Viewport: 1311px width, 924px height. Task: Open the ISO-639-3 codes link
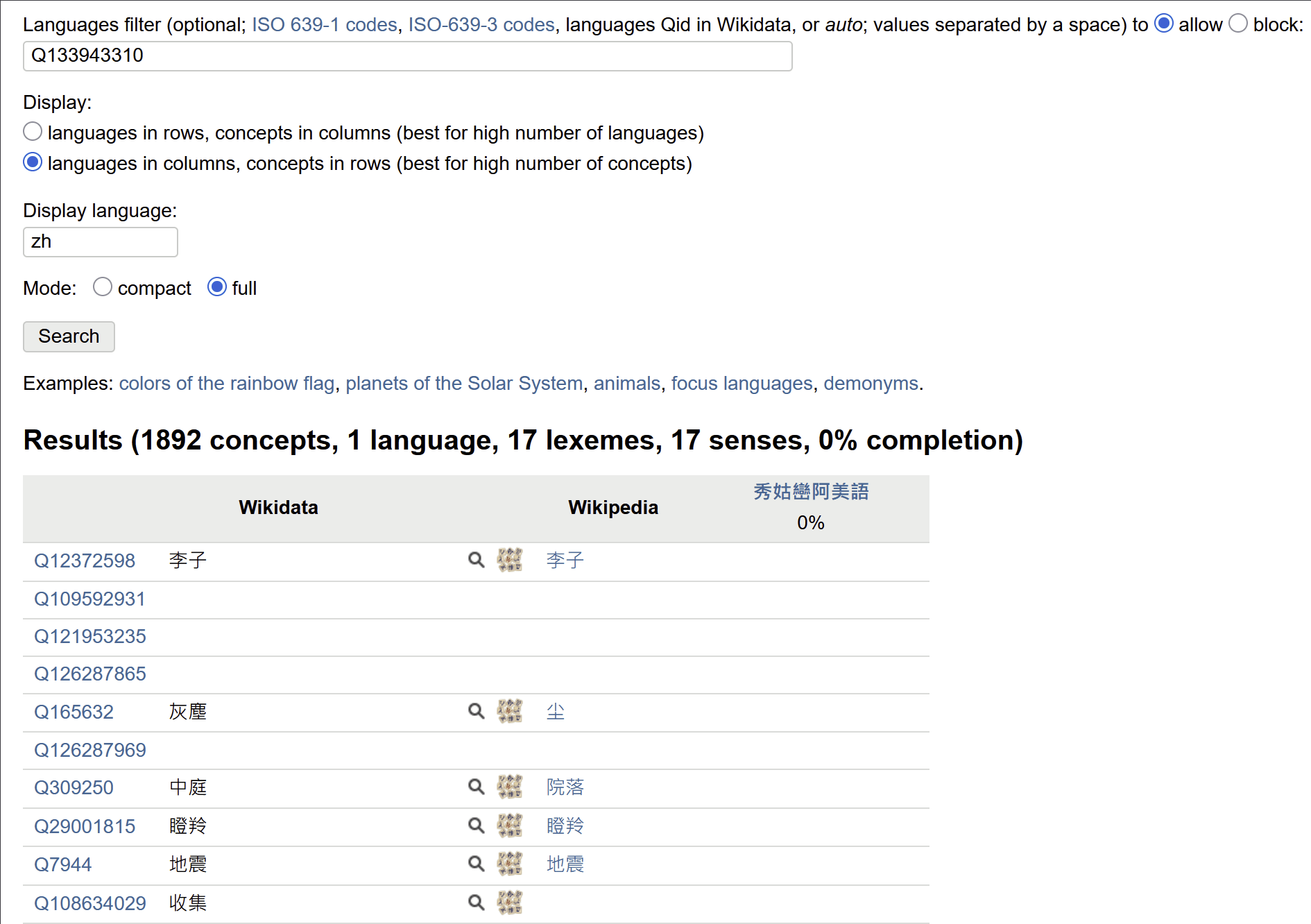click(481, 25)
